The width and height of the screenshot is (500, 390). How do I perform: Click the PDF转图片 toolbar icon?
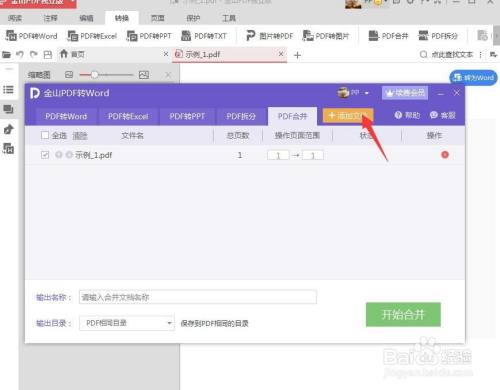coord(326,36)
